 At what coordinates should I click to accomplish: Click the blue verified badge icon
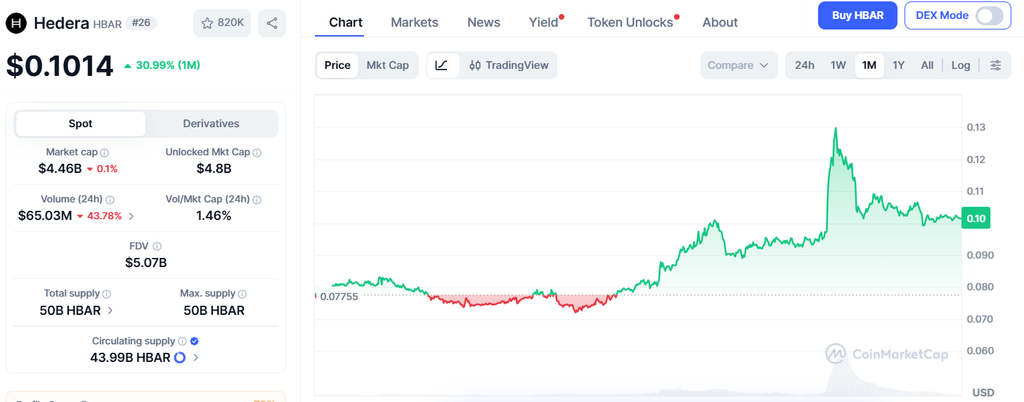point(195,341)
